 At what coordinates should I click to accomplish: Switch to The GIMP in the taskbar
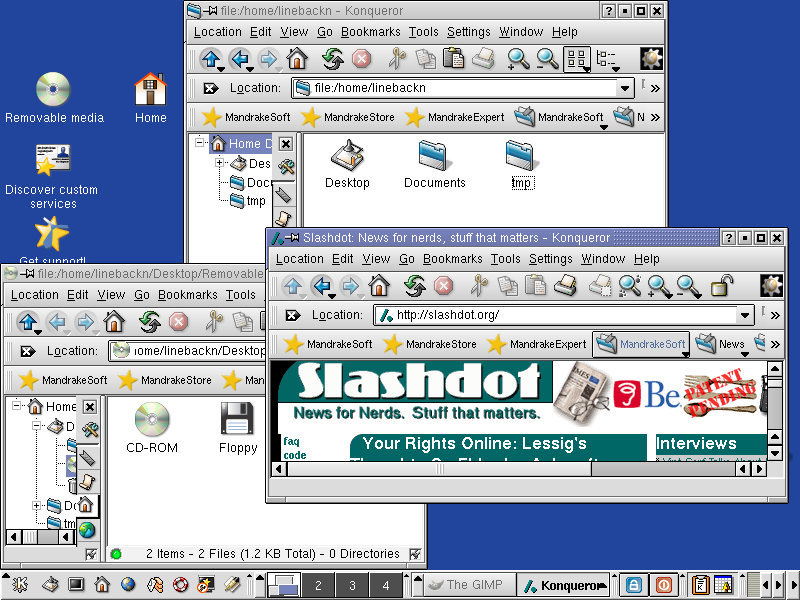coord(469,585)
